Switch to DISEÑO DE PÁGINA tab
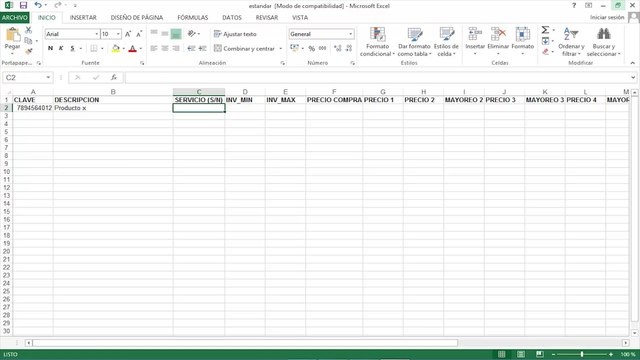 (x=137, y=18)
